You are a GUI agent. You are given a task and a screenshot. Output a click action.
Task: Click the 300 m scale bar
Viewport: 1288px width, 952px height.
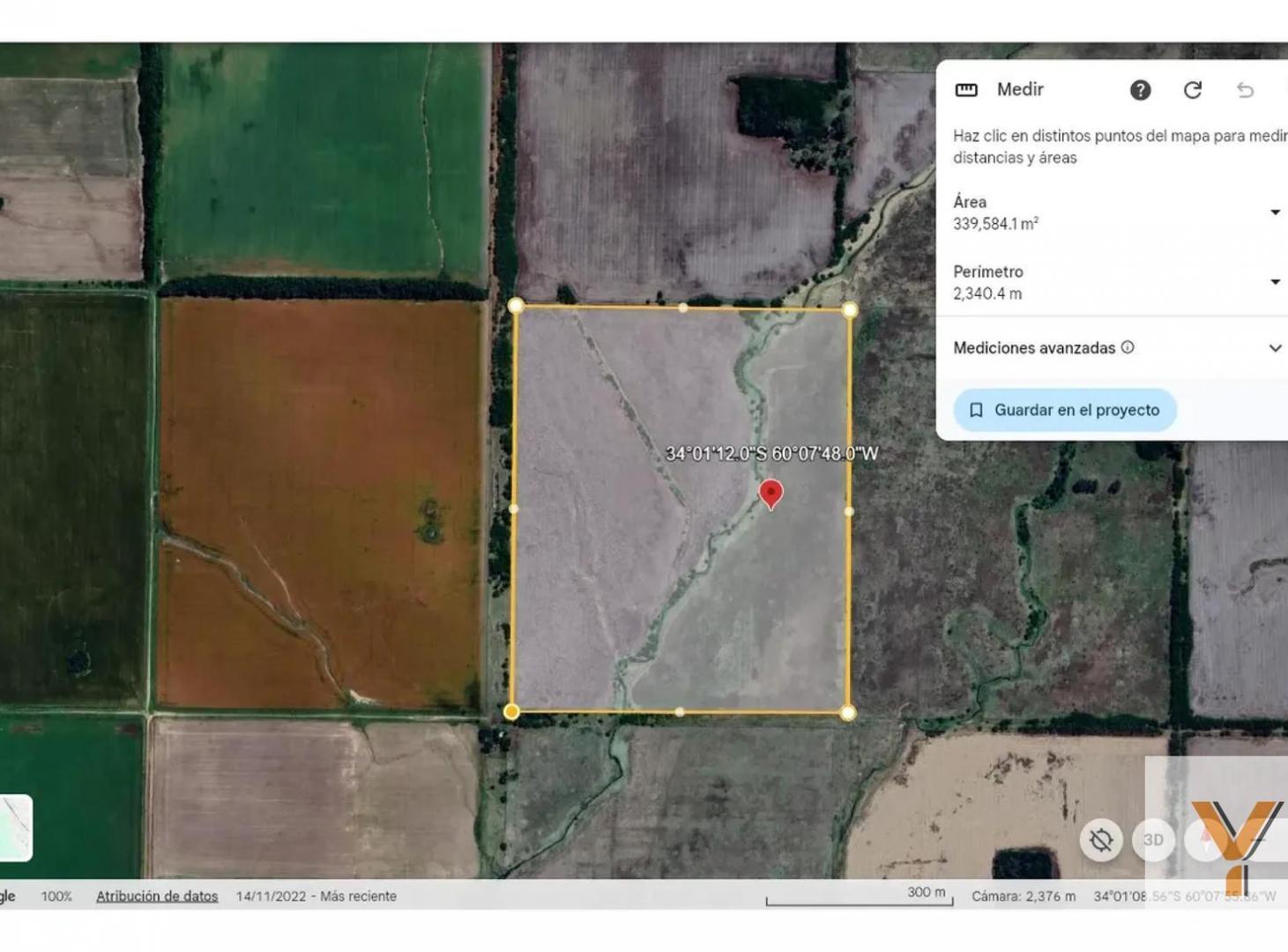point(860,896)
